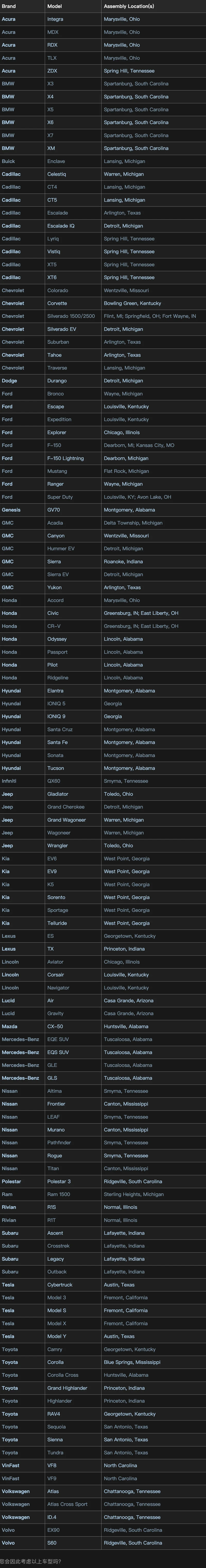Select the Mazda brand cell
The width and height of the screenshot is (206, 1568).
click(10, 1026)
